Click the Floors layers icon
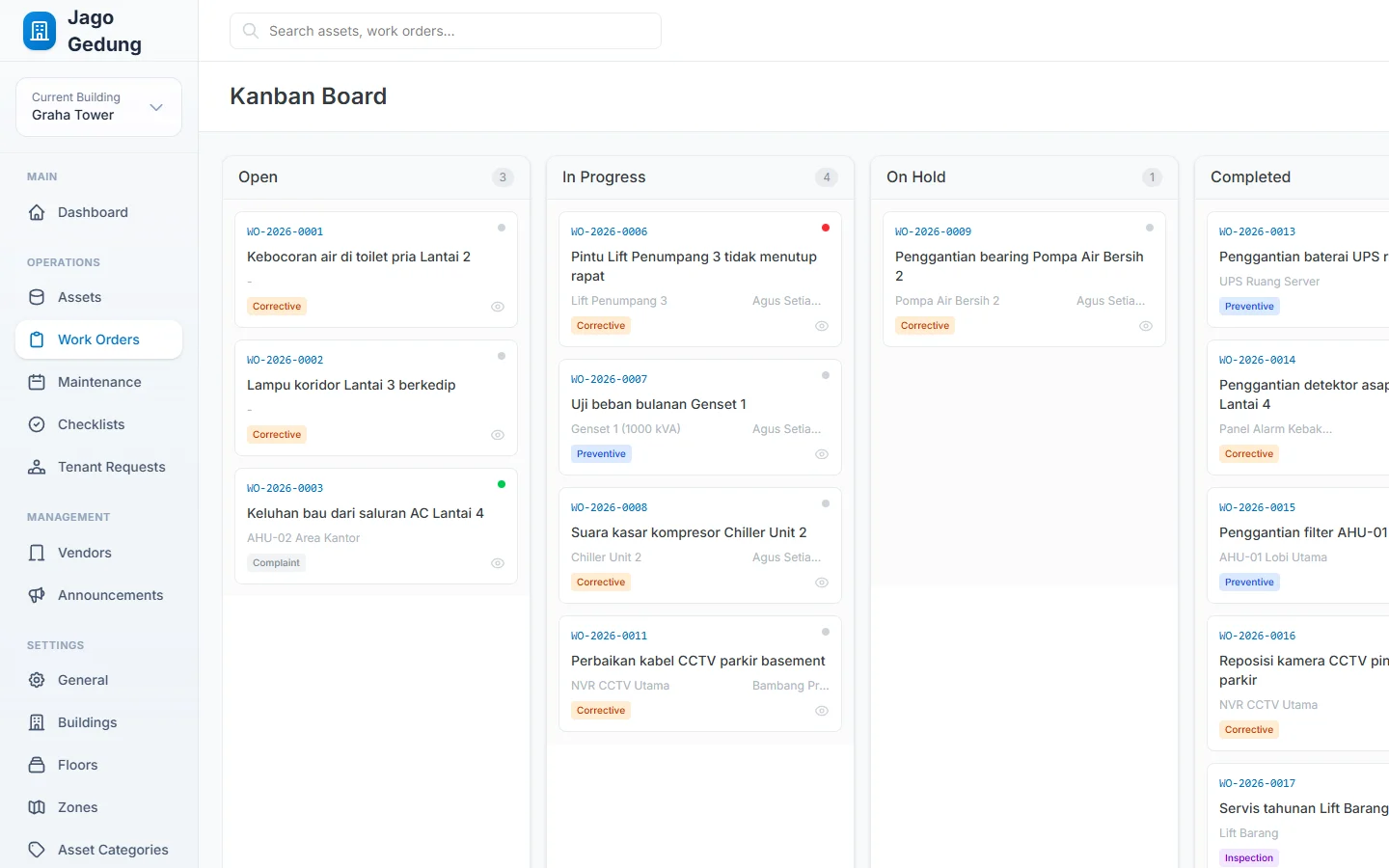Viewport: 1389px width, 868px height. (x=37, y=765)
